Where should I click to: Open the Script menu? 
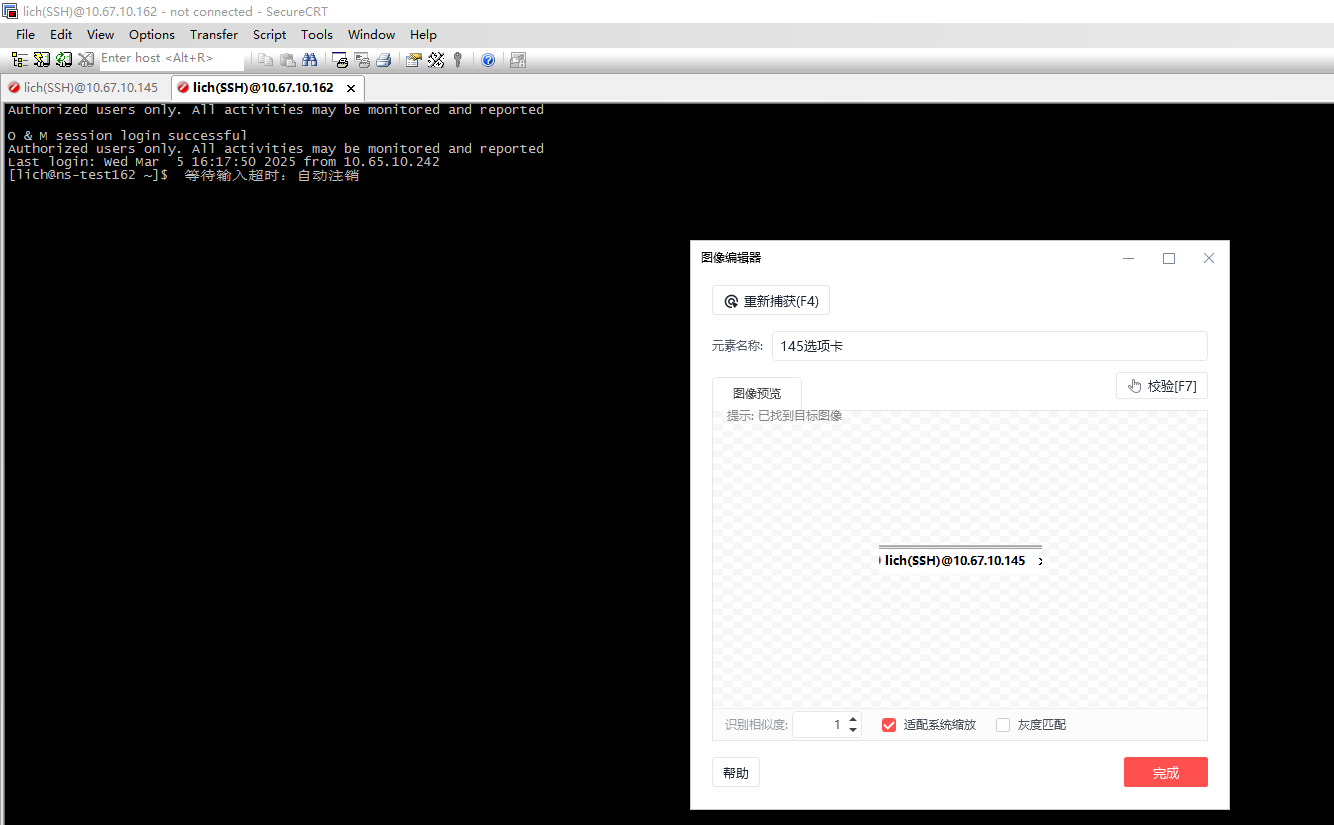(x=270, y=34)
